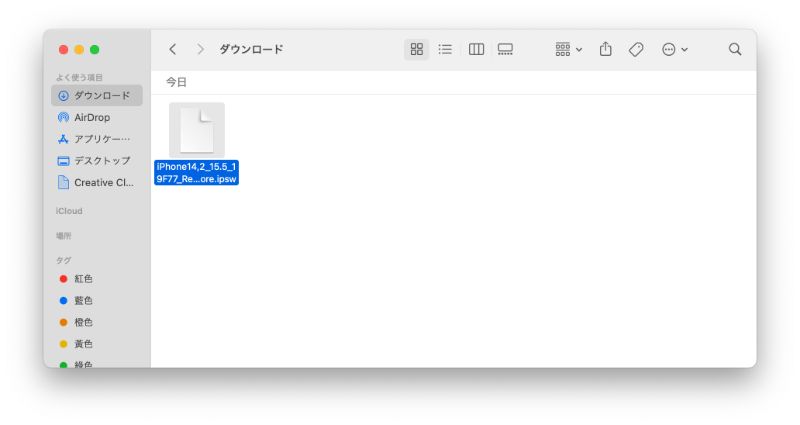This screenshot has height=425, width=800.
Task: Click the 場所 section header
Action: coord(63,236)
